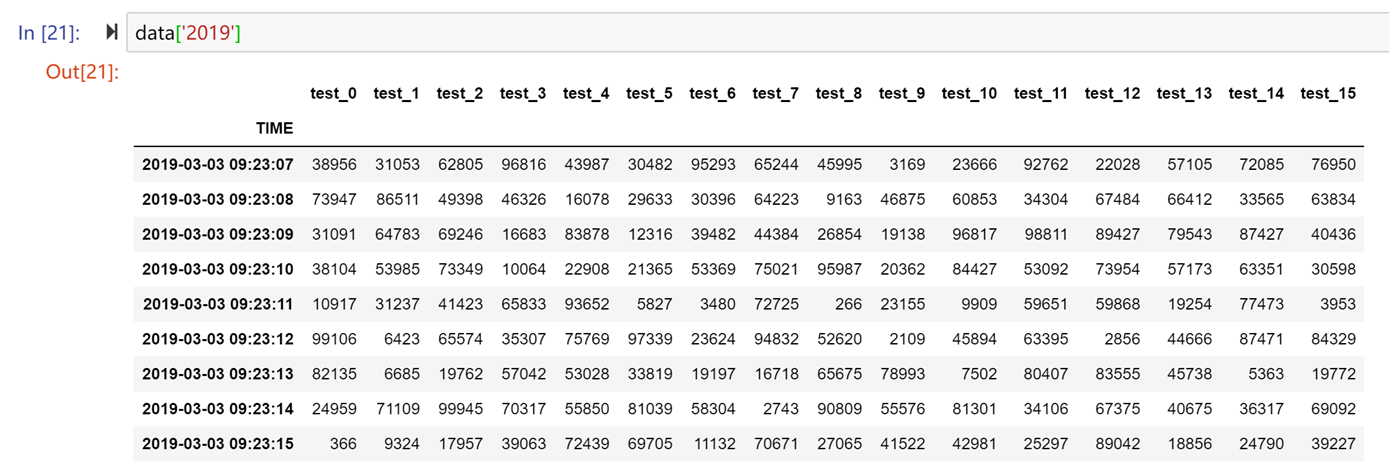Click the test_11 column header
Image resolution: width=1389 pixels, height=468 pixels.
1041,93
